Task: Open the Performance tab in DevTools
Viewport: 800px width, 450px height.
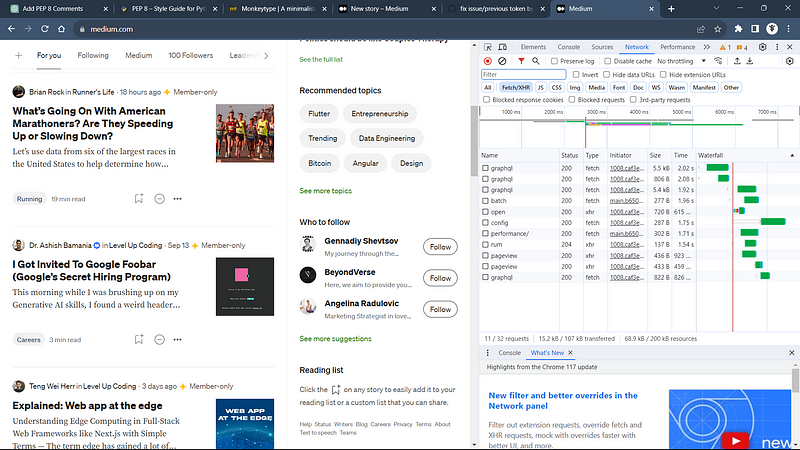Action: tap(677, 47)
